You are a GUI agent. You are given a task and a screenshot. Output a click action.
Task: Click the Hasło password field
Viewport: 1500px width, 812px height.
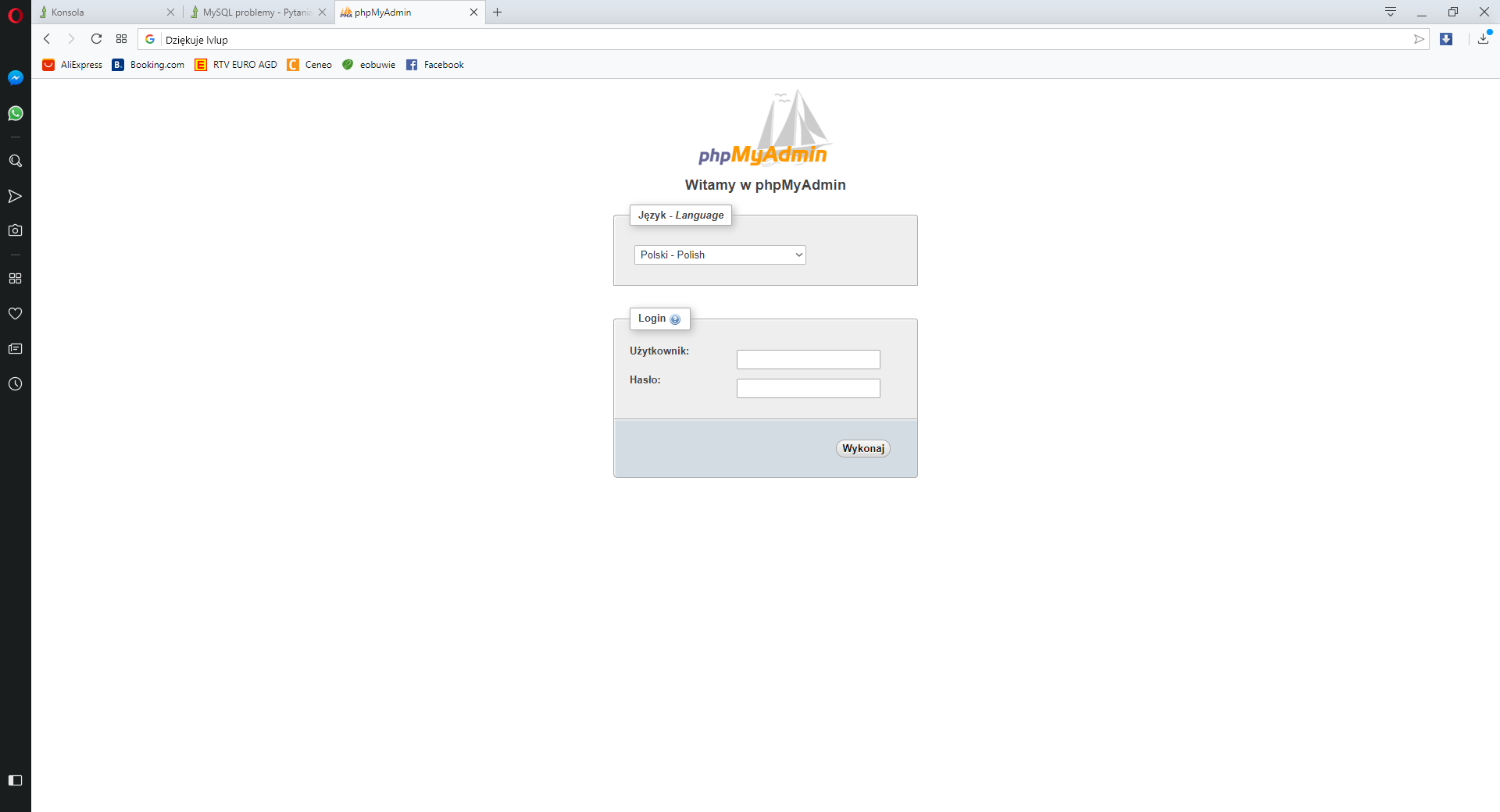pos(808,389)
